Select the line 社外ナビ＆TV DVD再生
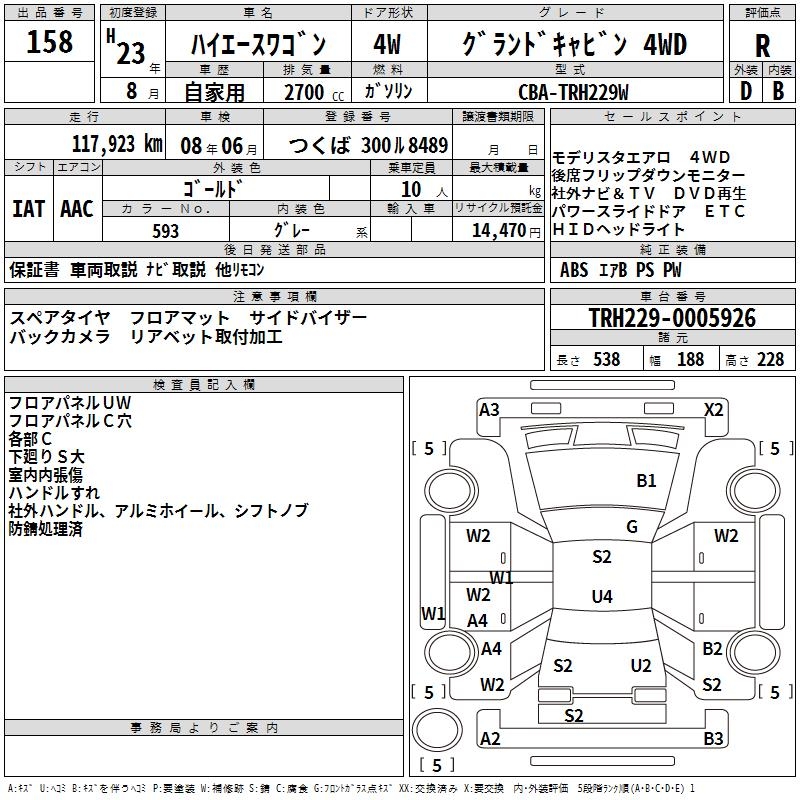The height and width of the screenshot is (800, 800). click(649, 193)
